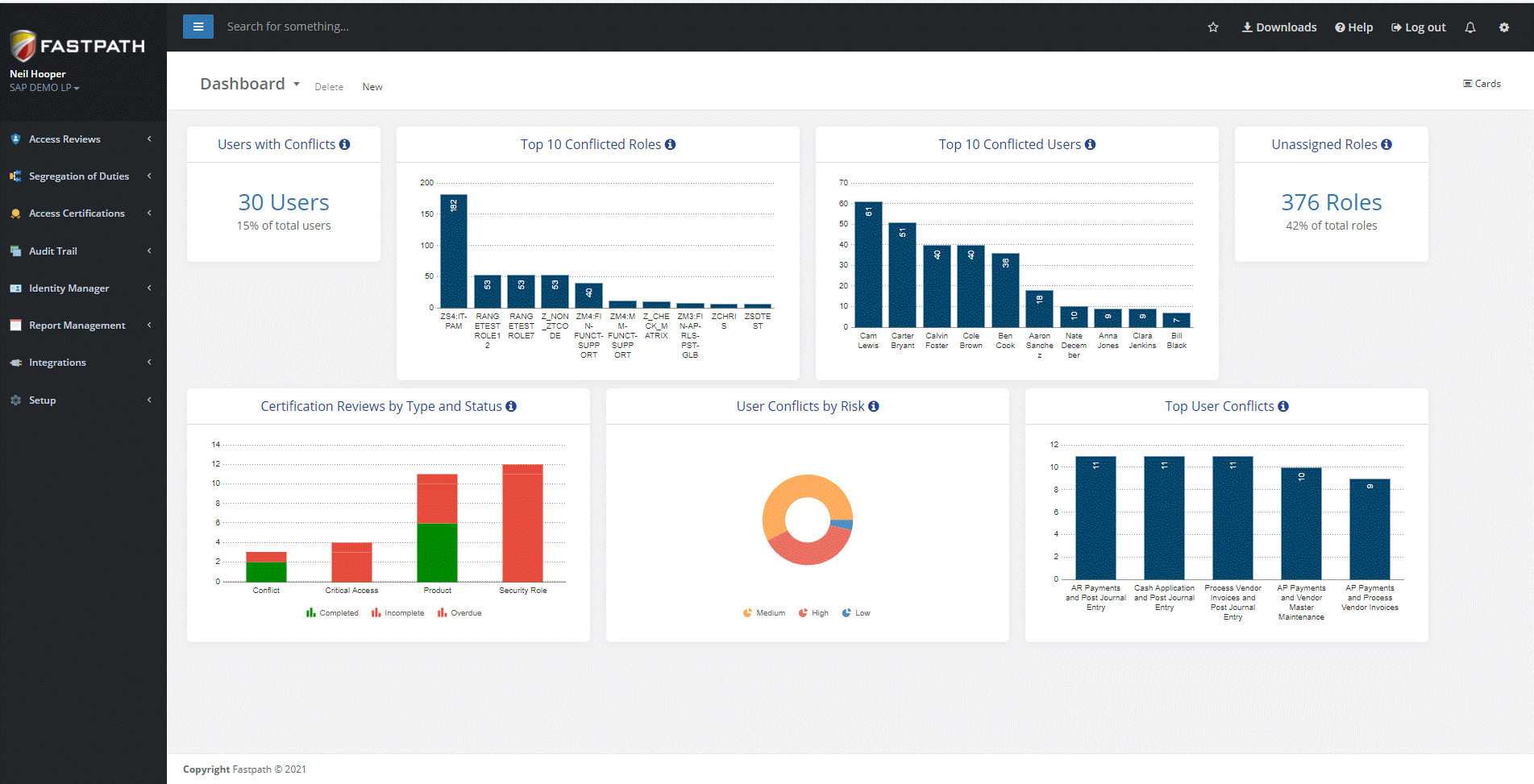Image resolution: width=1534 pixels, height=784 pixels.
Task: Create a New dashboard
Action: tap(372, 86)
